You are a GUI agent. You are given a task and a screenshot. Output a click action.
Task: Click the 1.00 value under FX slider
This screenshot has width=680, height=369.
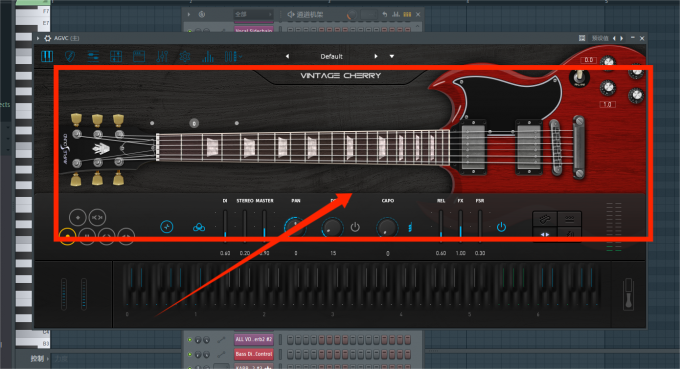tap(461, 253)
